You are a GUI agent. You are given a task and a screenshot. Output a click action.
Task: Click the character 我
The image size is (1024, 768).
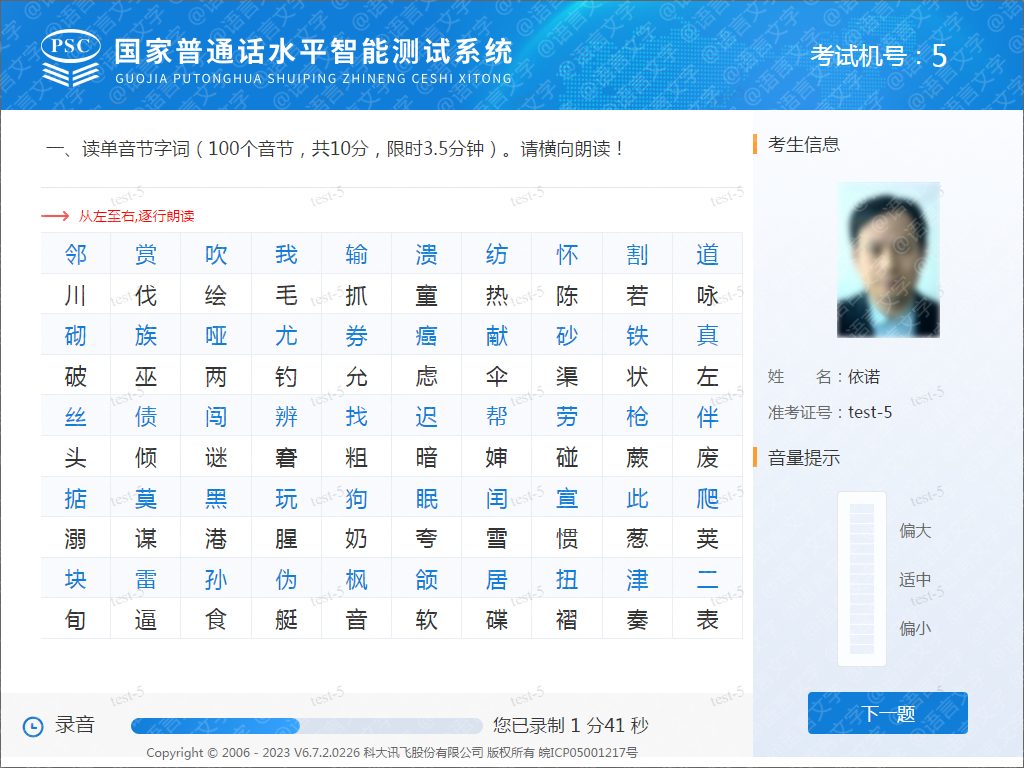point(286,254)
